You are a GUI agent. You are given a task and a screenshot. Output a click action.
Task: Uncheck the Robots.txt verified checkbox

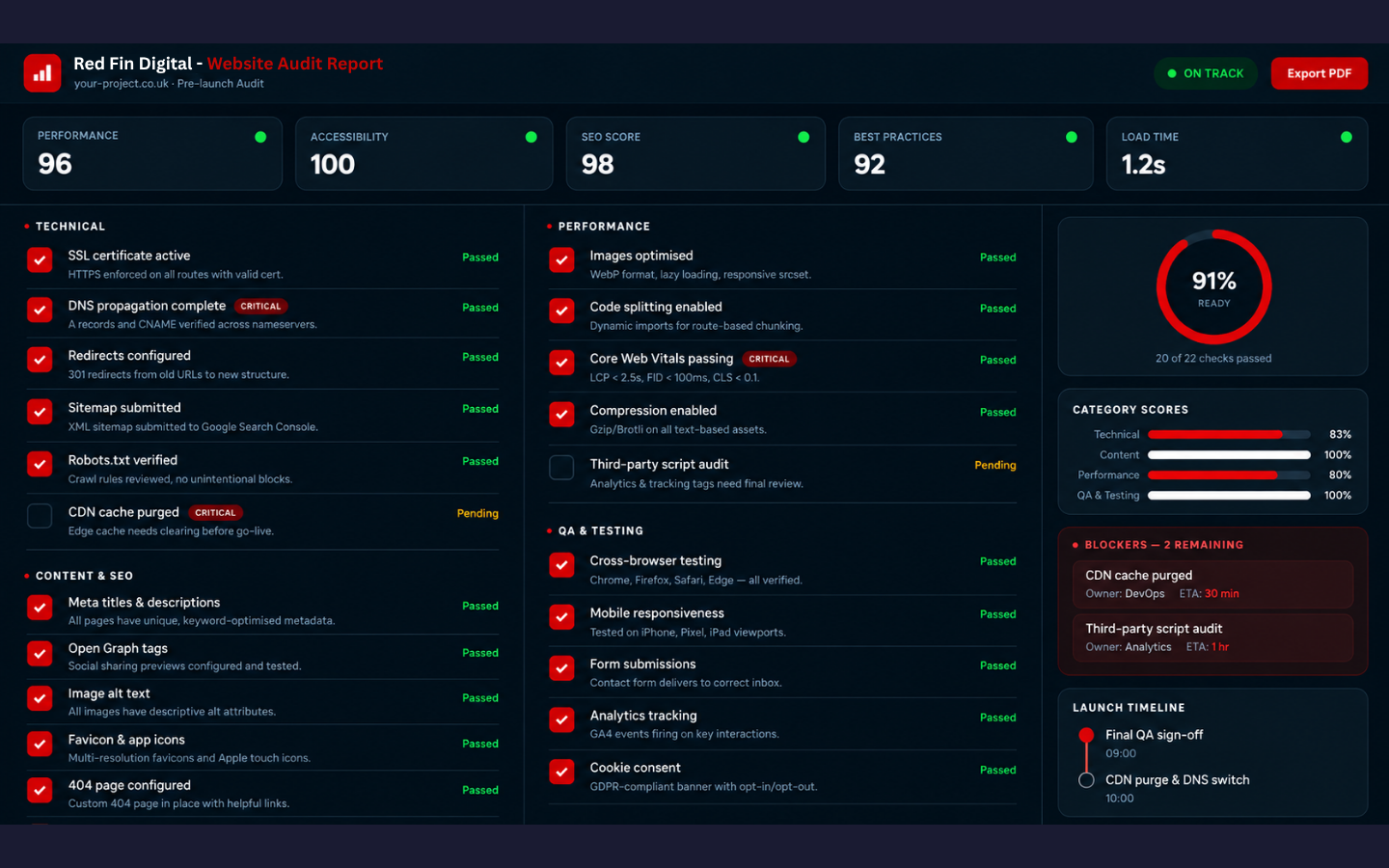(x=40, y=465)
